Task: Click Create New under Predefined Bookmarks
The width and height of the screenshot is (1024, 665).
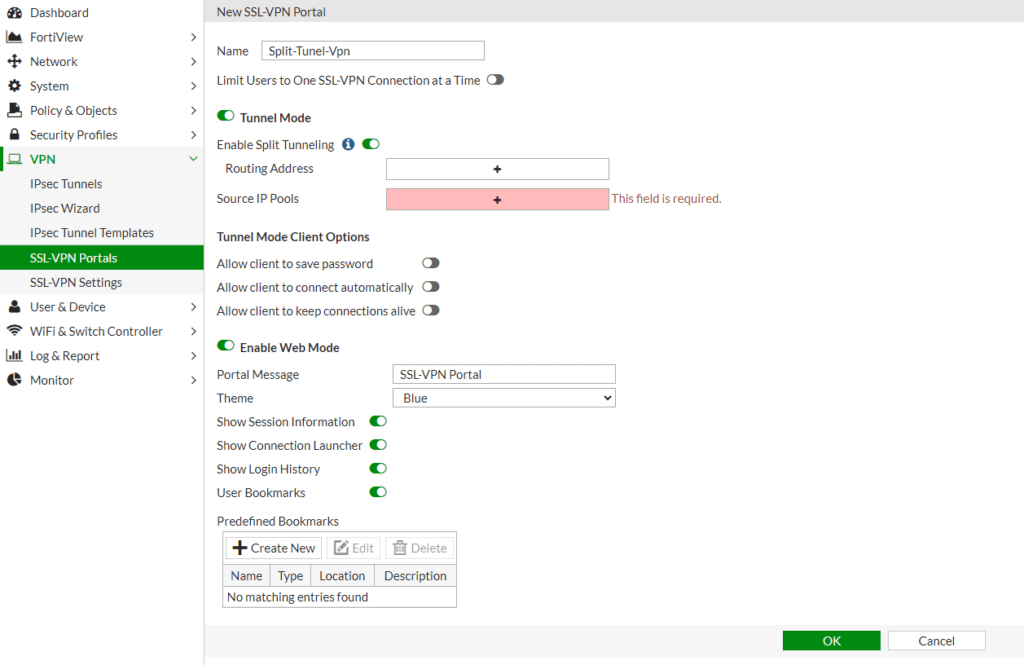Action: (273, 547)
